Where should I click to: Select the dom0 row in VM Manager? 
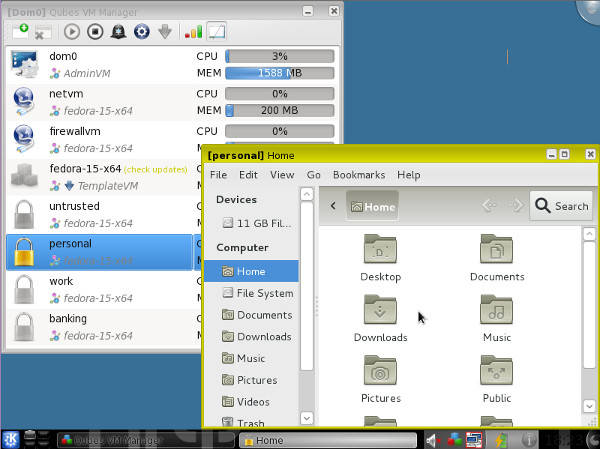click(172, 65)
